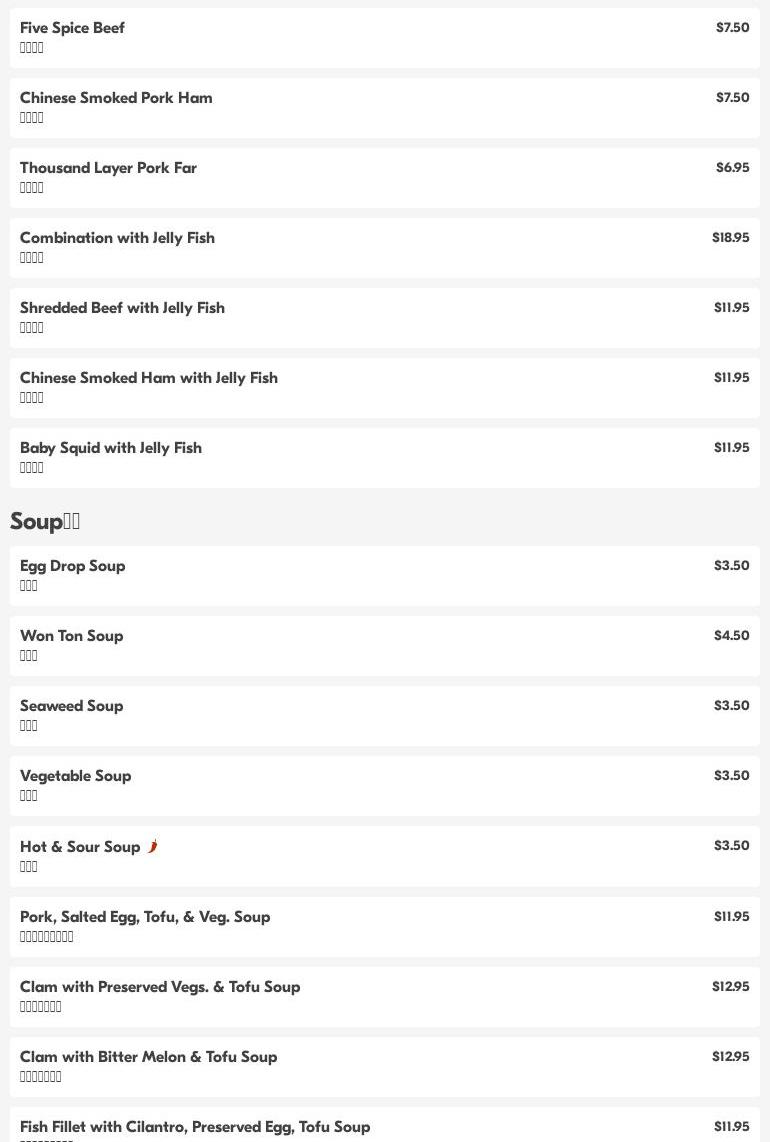Open Chinese Smoked Pork Ham item

click(x=385, y=108)
